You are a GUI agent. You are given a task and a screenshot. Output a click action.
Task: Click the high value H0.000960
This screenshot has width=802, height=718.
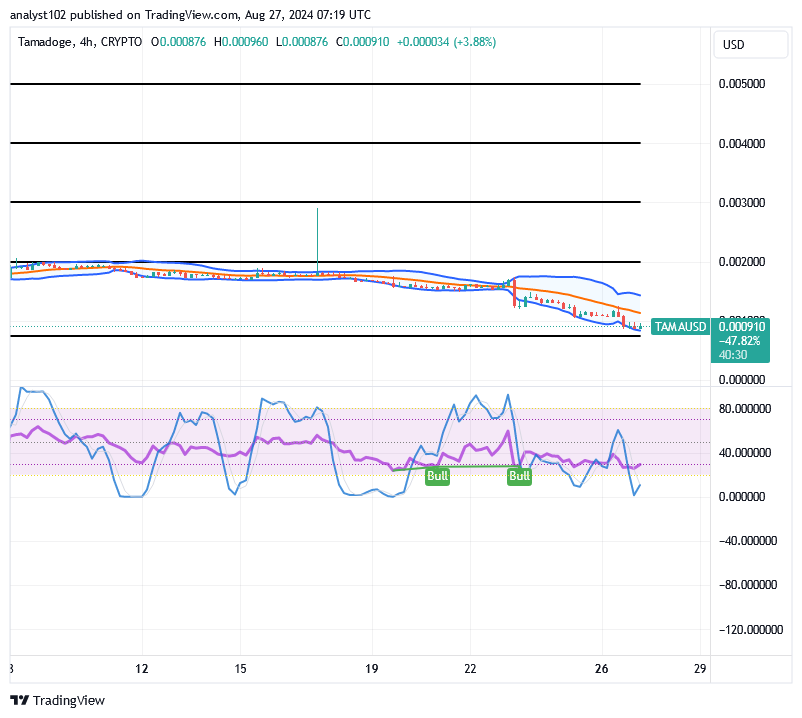tap(241, 42)
